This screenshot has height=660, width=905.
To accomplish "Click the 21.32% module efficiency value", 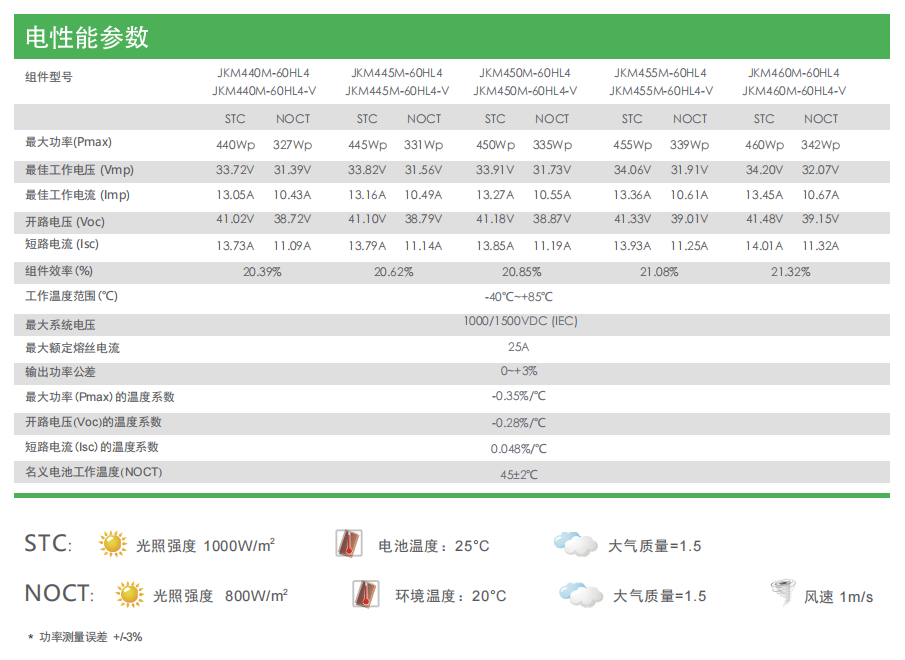I will point(791,271).
